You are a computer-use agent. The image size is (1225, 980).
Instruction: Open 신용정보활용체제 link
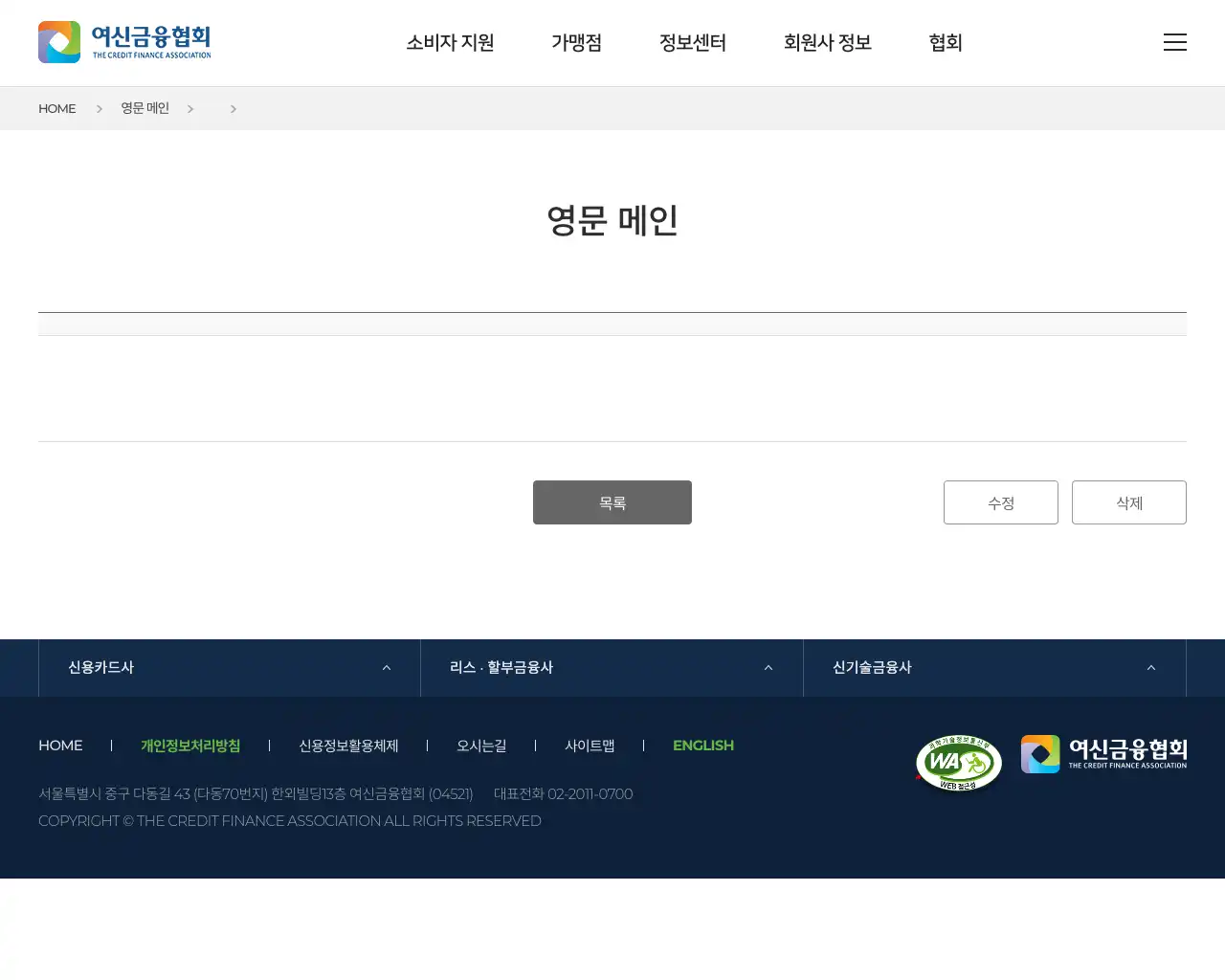[x=348, y=746]
